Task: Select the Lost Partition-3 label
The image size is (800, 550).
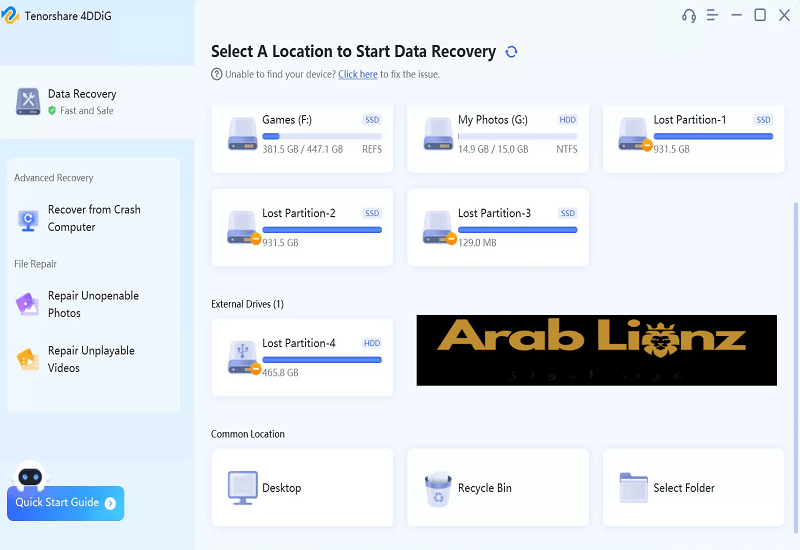Action: 494,213
